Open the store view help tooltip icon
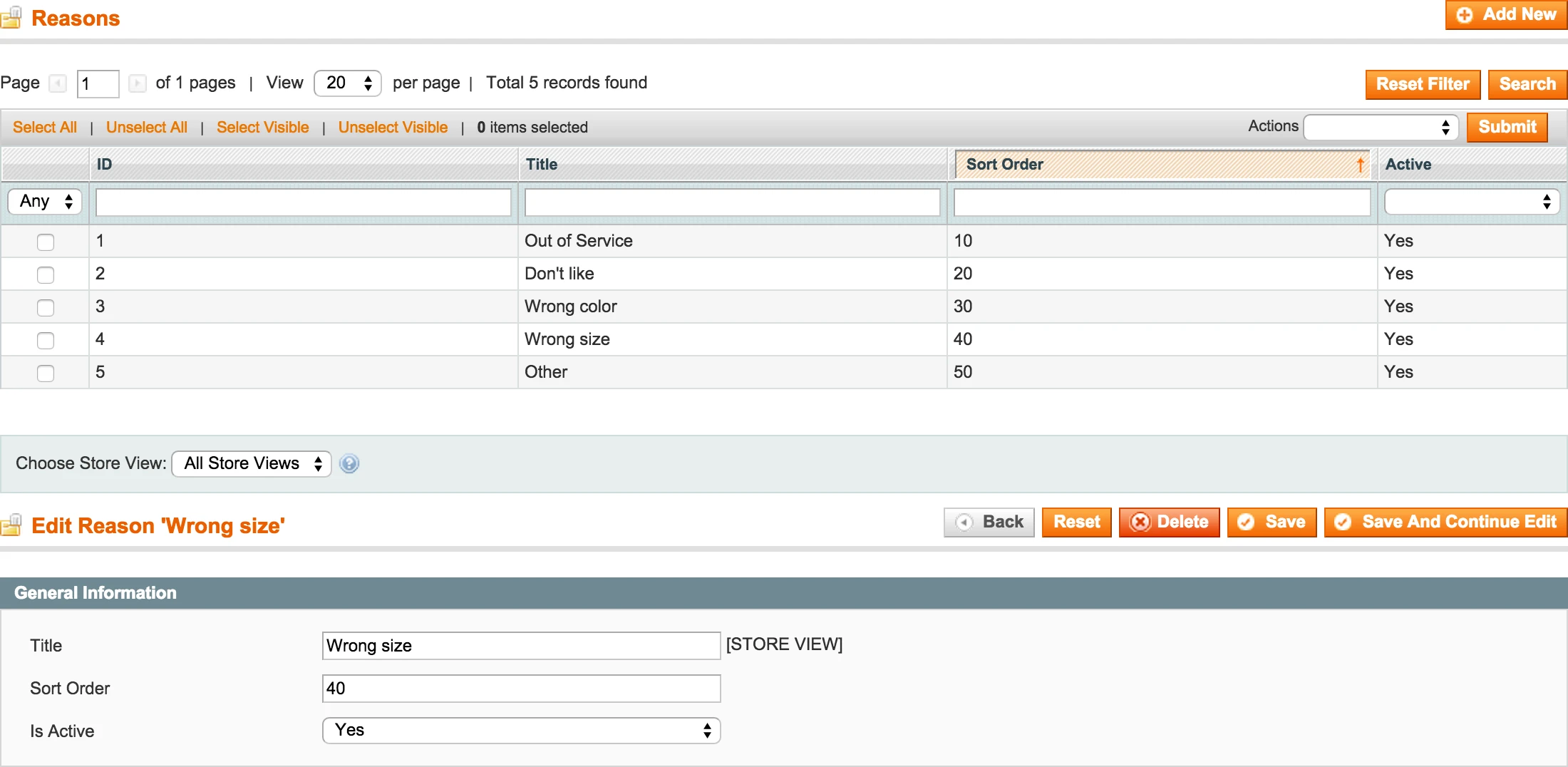This screenshot has width=1568, height=767. tap(349, 463)
